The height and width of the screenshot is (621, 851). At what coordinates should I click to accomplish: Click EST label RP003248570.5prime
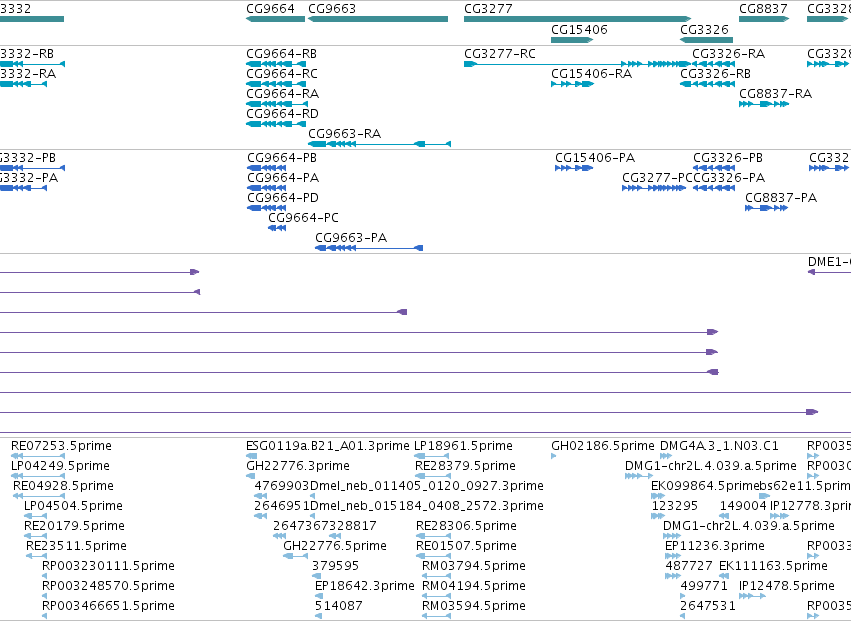tap(109, 586)
